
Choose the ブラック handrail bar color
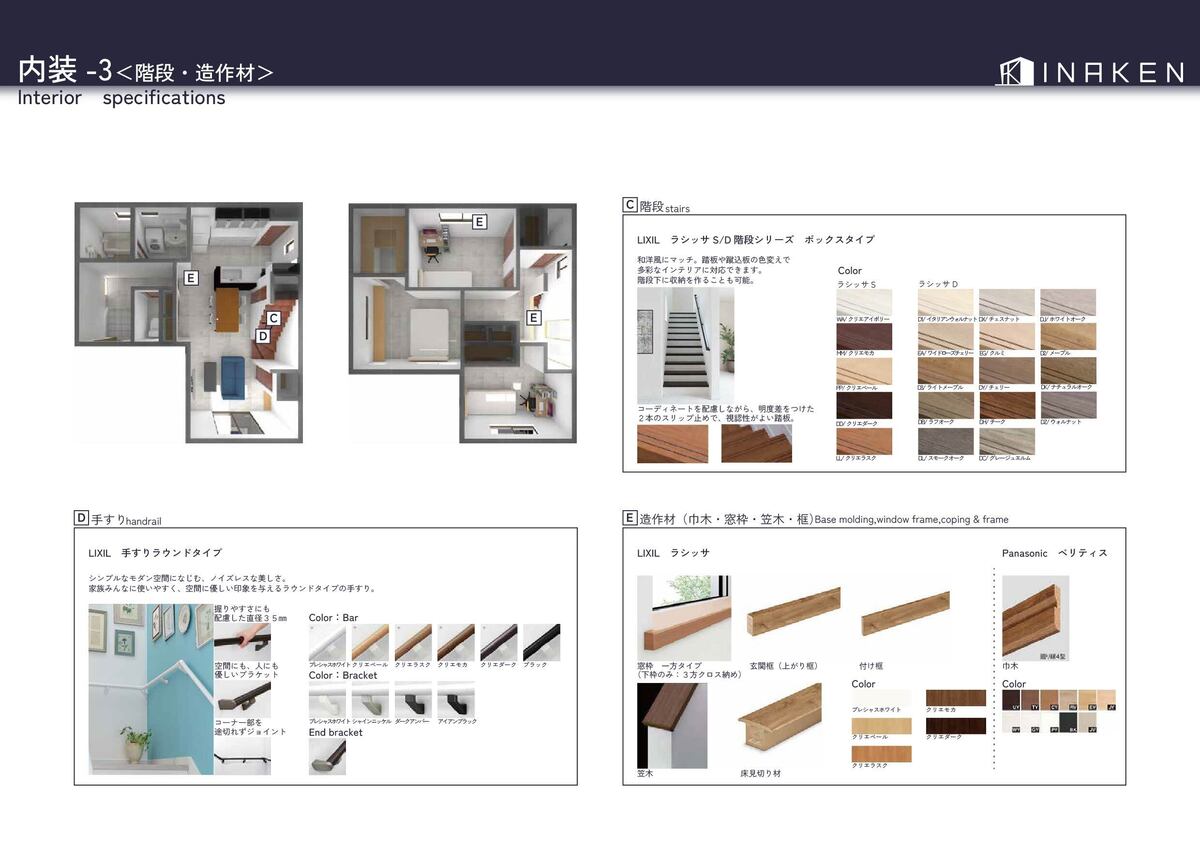541,642
